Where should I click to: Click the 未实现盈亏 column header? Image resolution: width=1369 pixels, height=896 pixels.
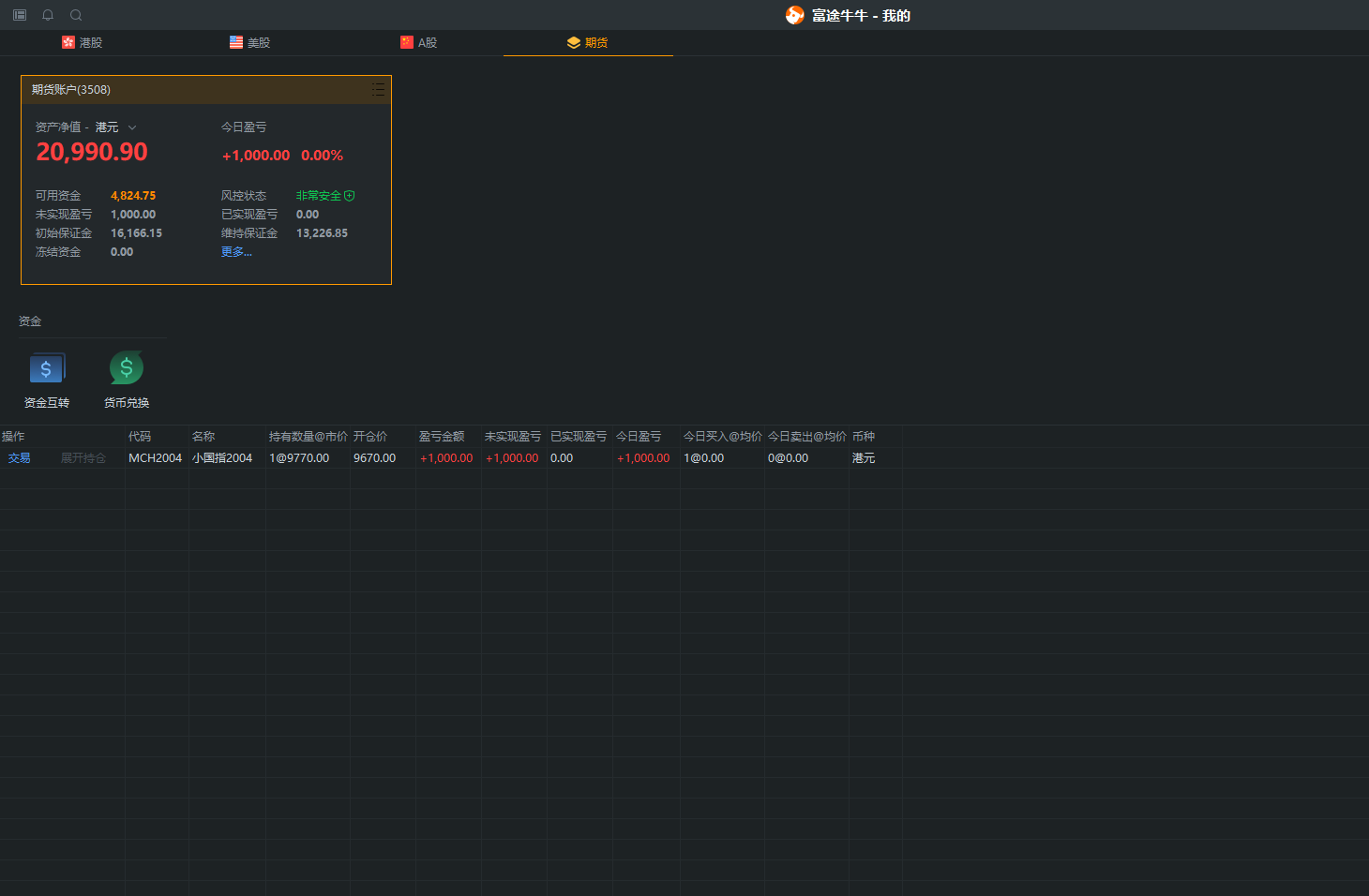pyautogui.click(x=513, y=437)
